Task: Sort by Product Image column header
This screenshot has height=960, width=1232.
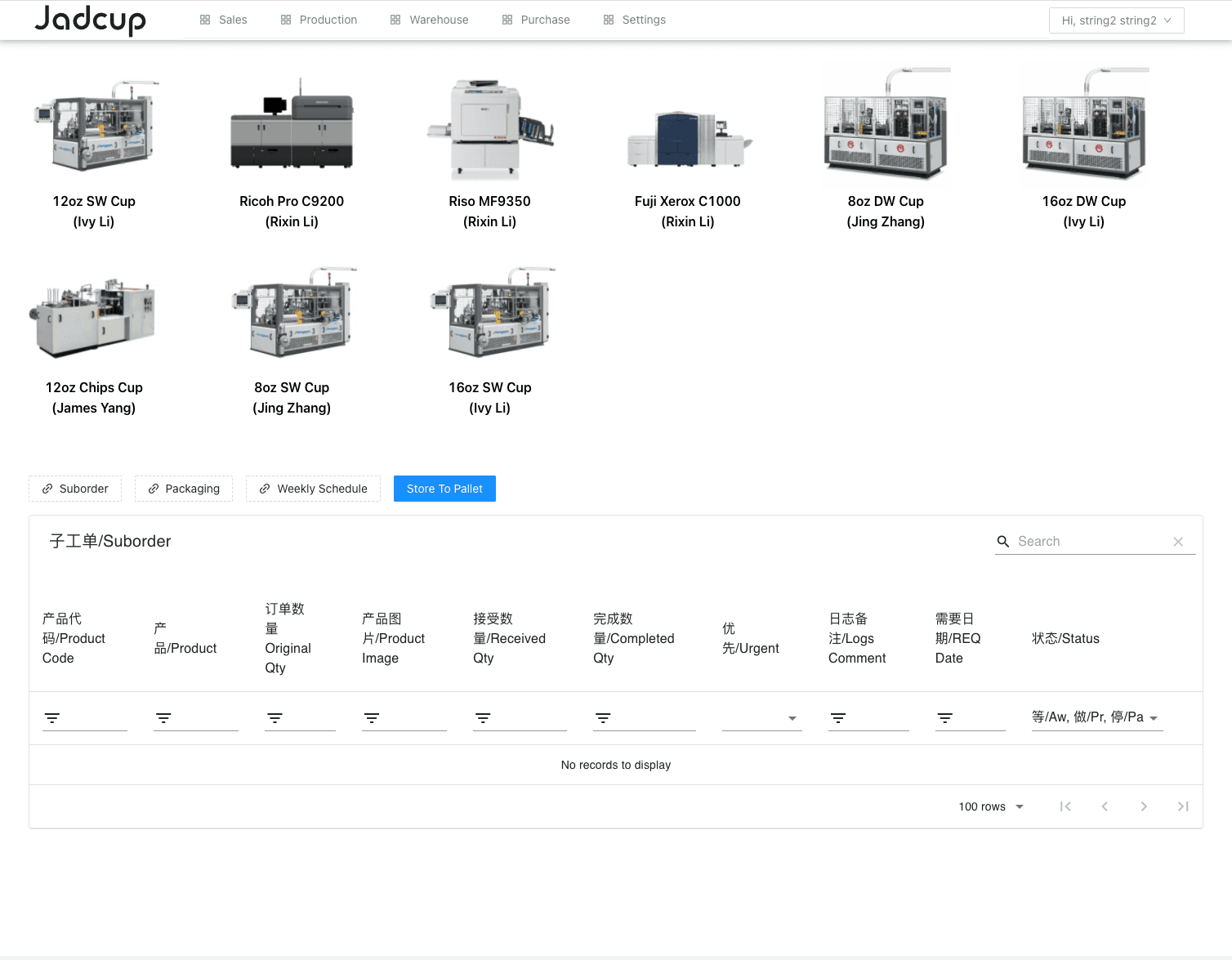Action: click(x=394, y=638)
